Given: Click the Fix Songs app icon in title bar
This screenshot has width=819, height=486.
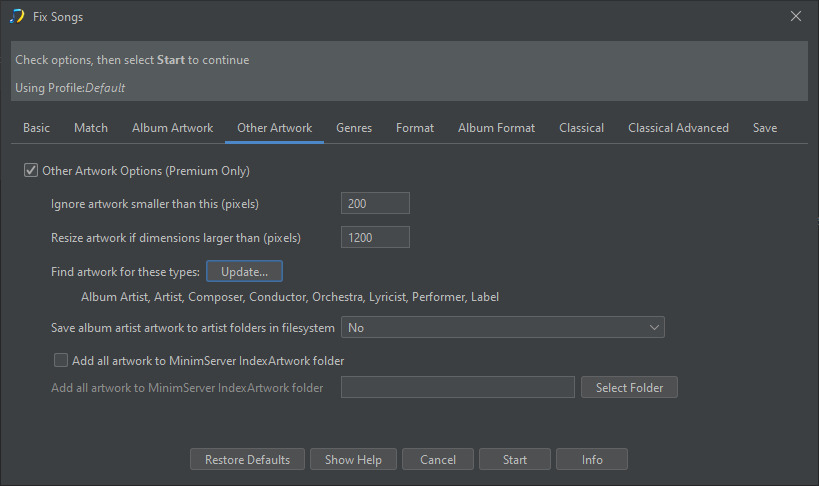Looking at the screenshot, I should click(17, 16).
